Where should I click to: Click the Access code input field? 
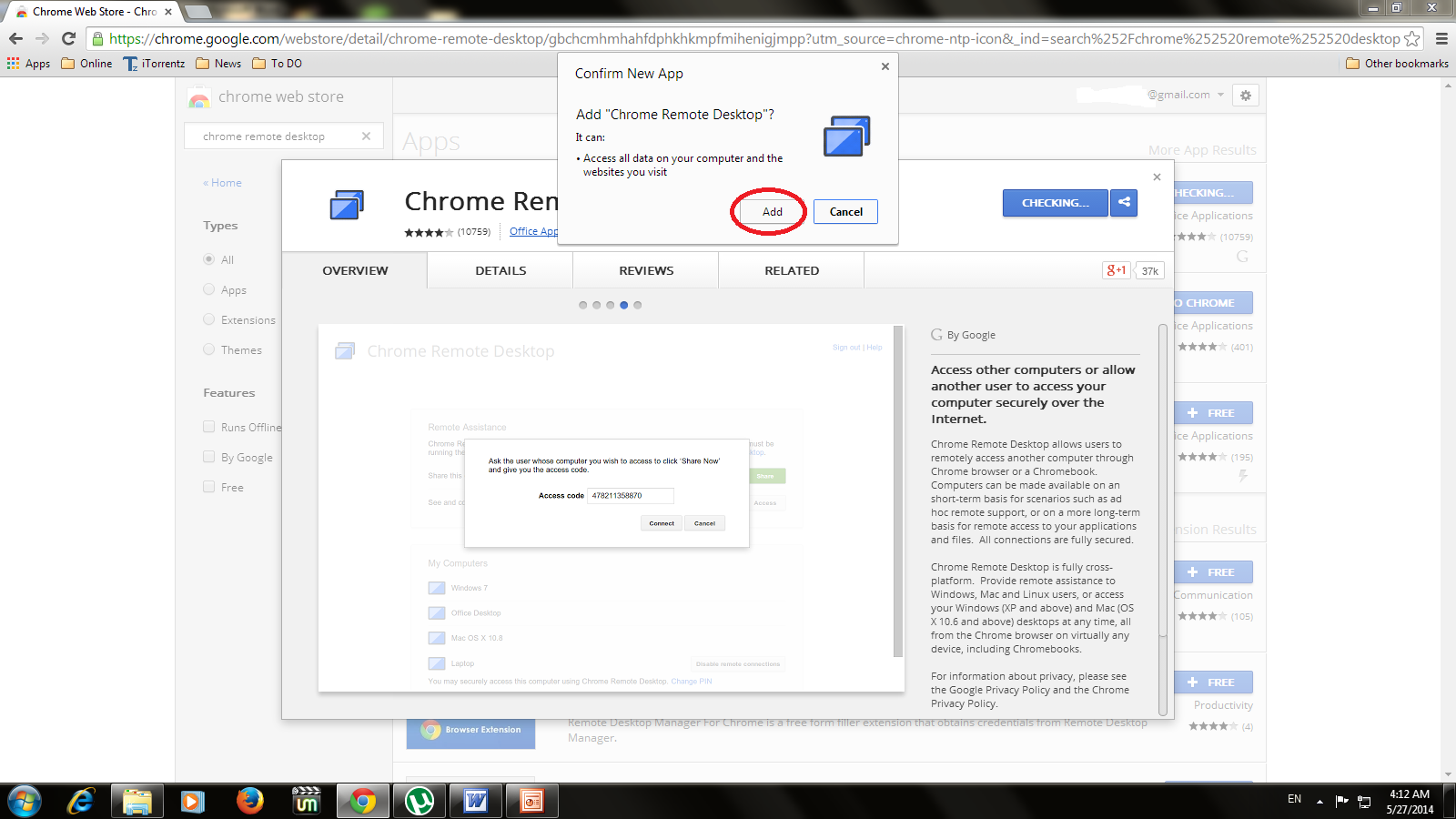[631, 495]
